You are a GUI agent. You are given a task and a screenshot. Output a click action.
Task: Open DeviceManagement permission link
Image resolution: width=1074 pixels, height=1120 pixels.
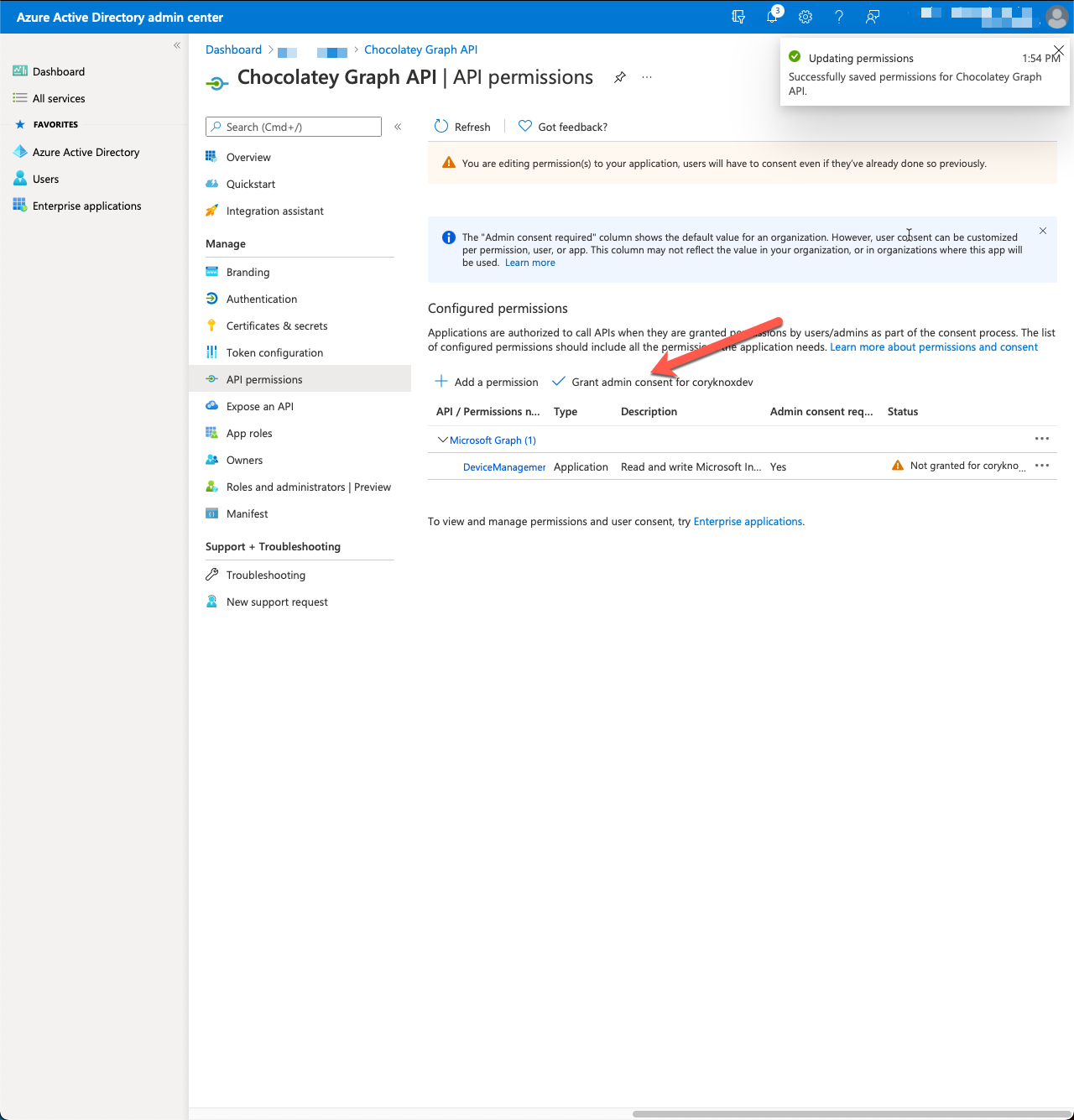[x=504, y=467]
